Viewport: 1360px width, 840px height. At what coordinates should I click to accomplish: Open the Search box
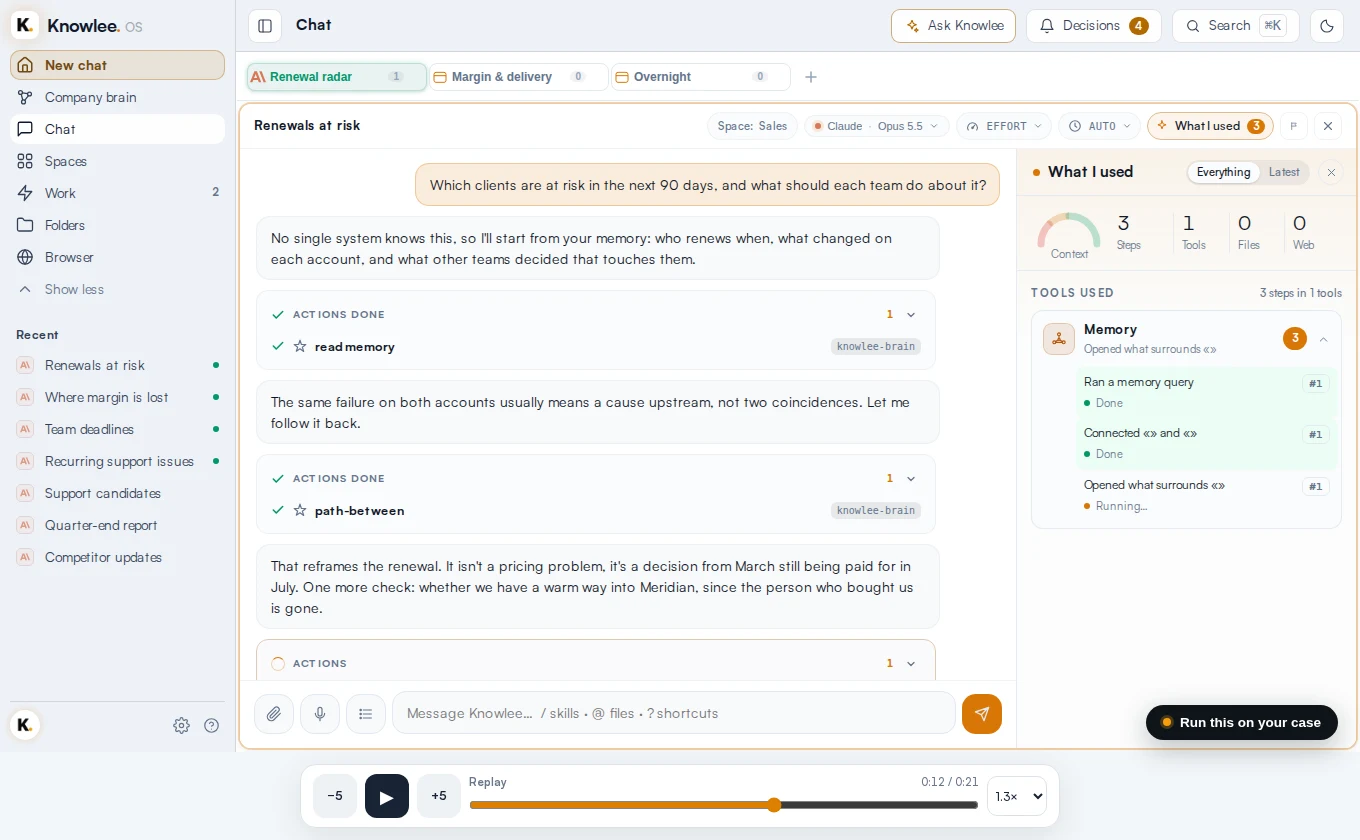point(1235,26)
